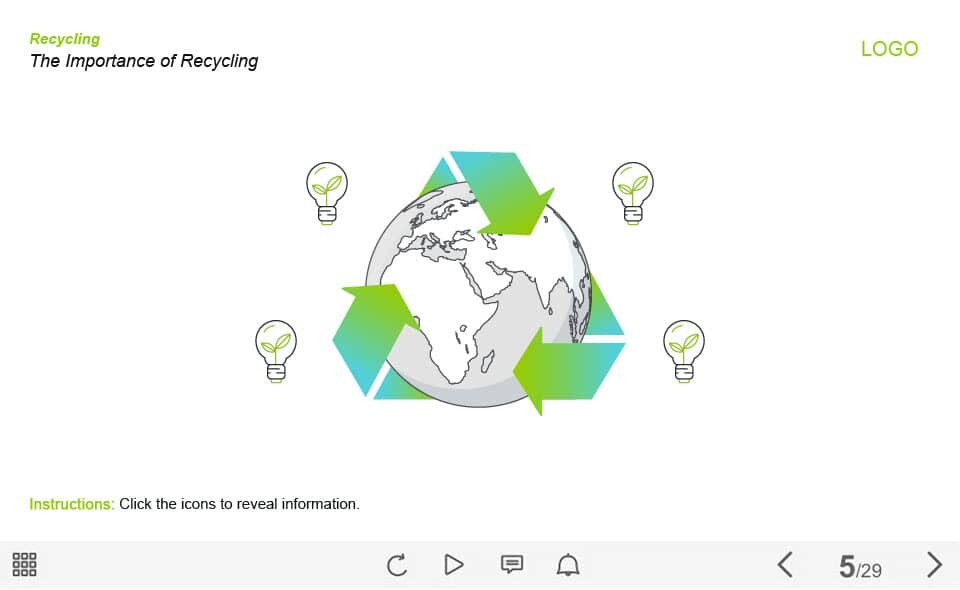The width and height of the screenshot is (960, 590).
Task: Click 'The Importance of Recycling' title
Action: point(144,61)
